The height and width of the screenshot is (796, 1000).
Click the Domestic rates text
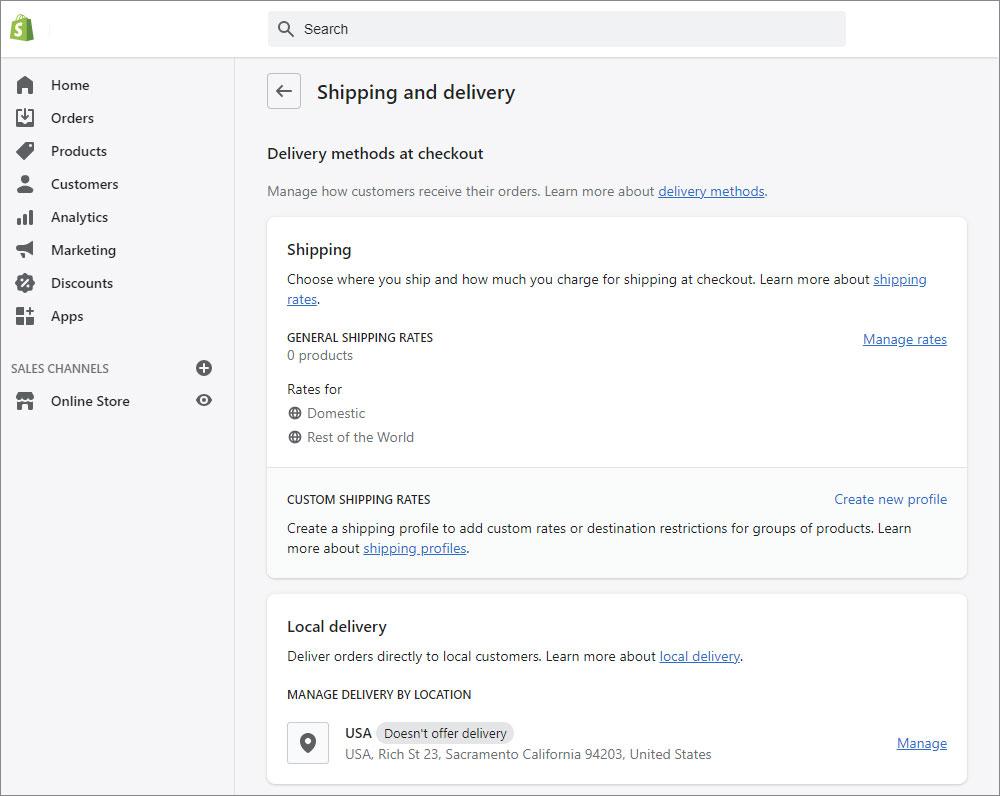click(x=336, y=413)
